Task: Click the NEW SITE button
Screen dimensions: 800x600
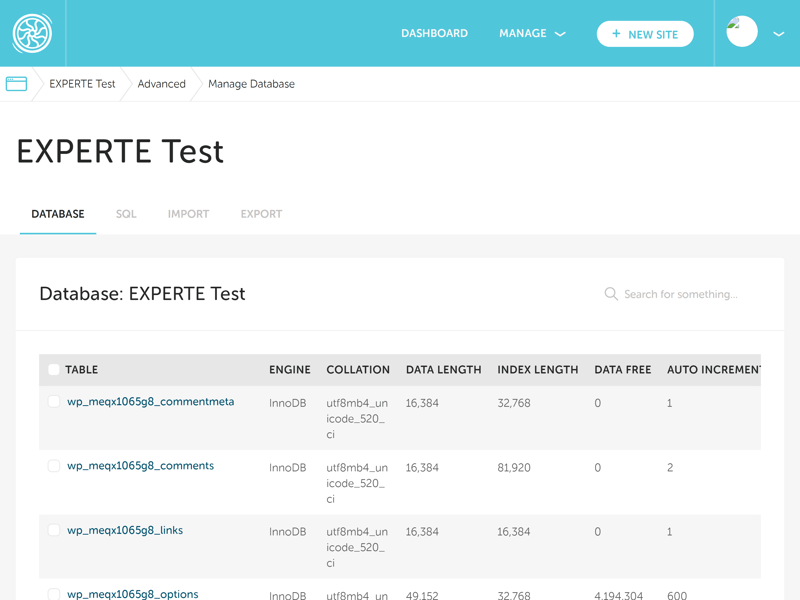Action: click(645, 34)
